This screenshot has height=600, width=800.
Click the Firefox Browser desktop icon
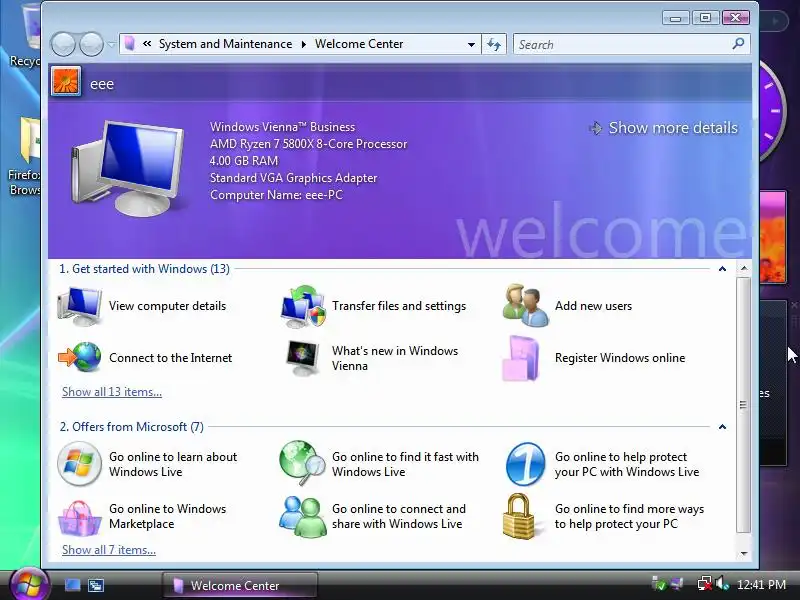pos(25,157)
